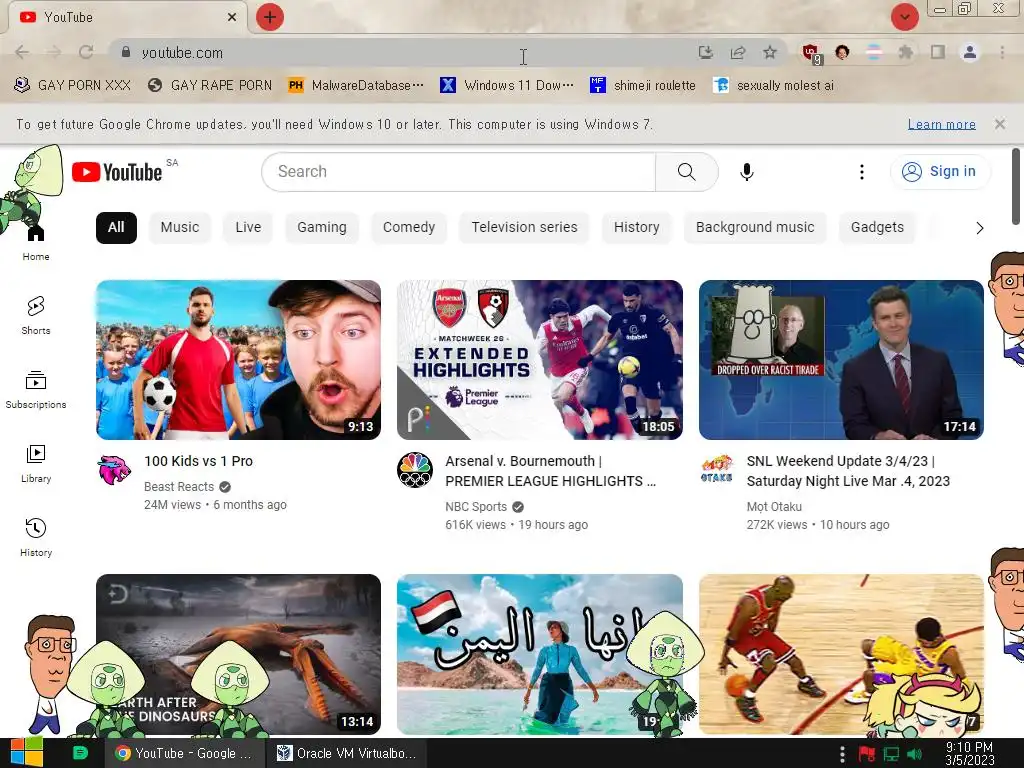Image resolution: width=1024 pixels, height=768 pixels.
Task: Open MalwareDatabase bookmark
Action: (357, 85)
